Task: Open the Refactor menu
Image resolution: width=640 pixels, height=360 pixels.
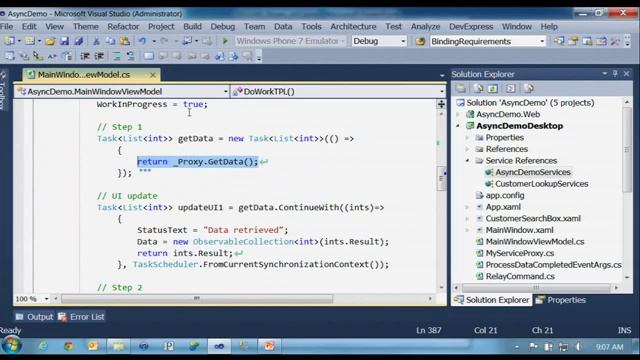Action: [123, 27]
